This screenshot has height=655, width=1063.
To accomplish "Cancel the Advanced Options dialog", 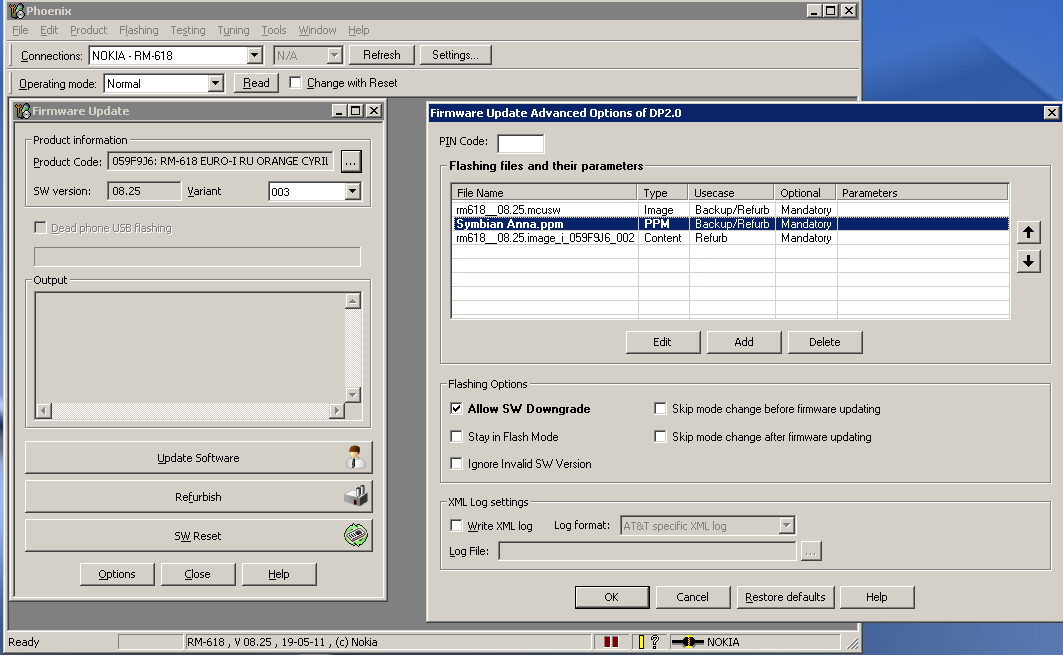I will click(x=692, y=597).
